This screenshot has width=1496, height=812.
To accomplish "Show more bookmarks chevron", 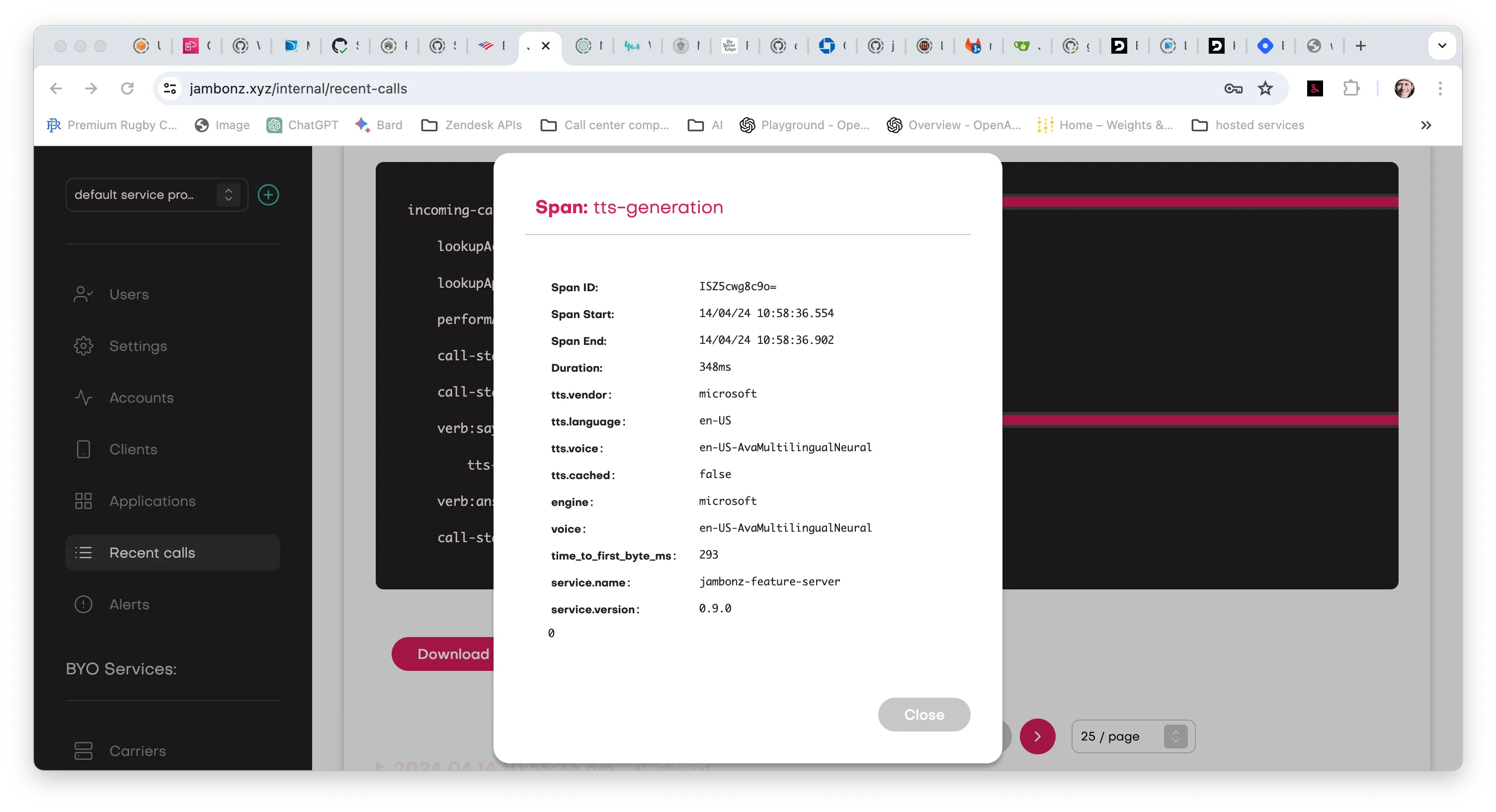I will click(1426, 125).
